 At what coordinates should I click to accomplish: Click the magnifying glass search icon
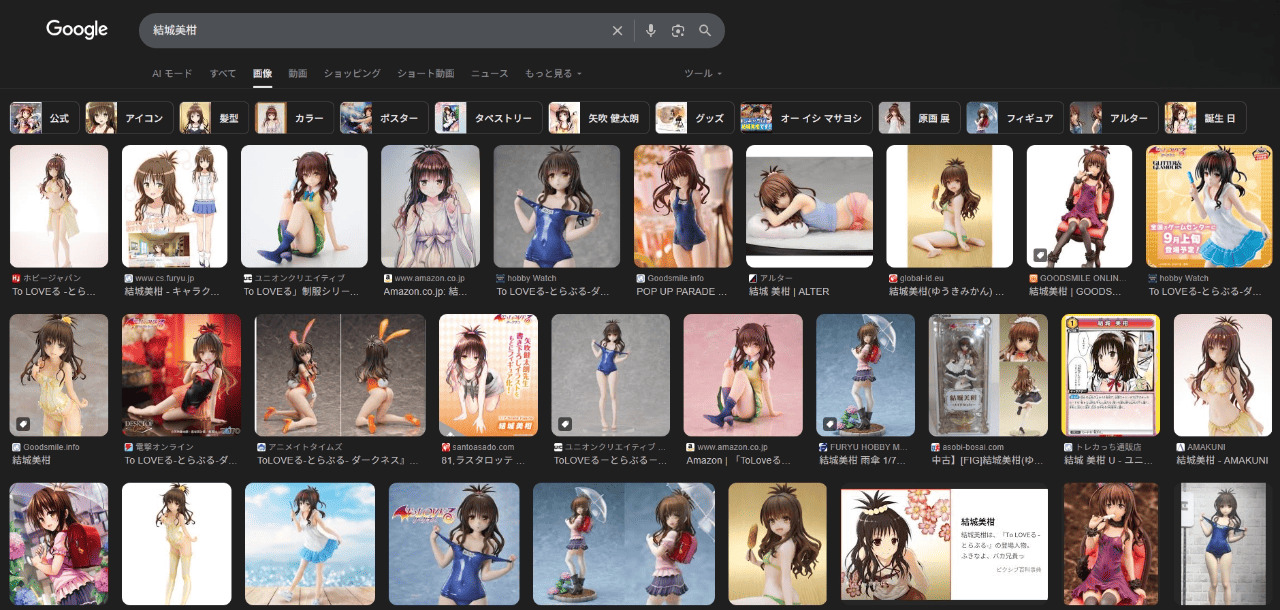tap(705, 31)
